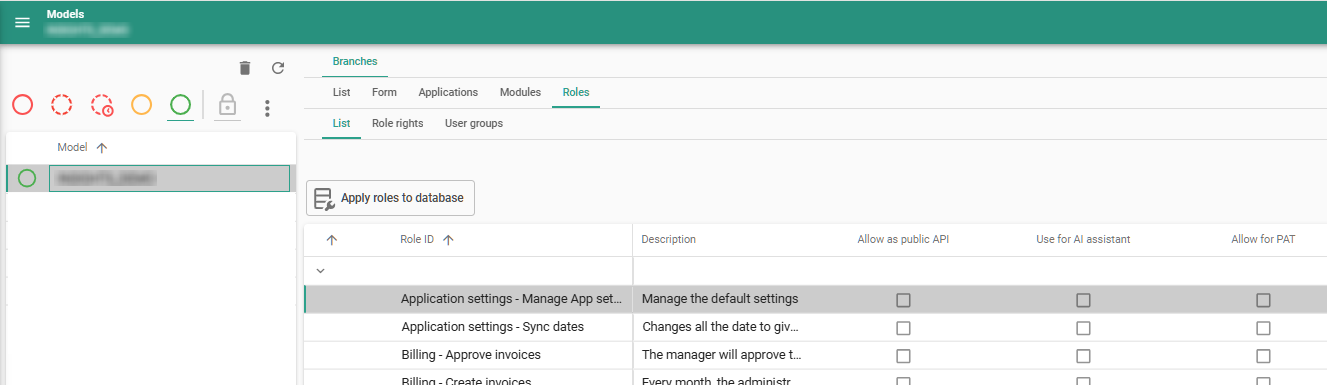Switch to the Modules tab
This screenshot has width=1327, height=385.
[x=520, y=92]
